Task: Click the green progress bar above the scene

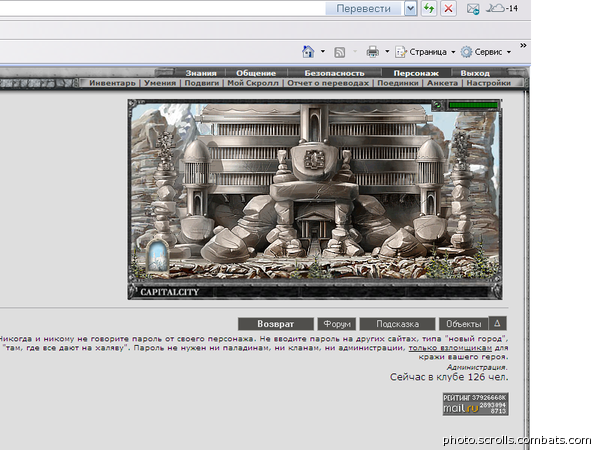Action: pos(473,104)
